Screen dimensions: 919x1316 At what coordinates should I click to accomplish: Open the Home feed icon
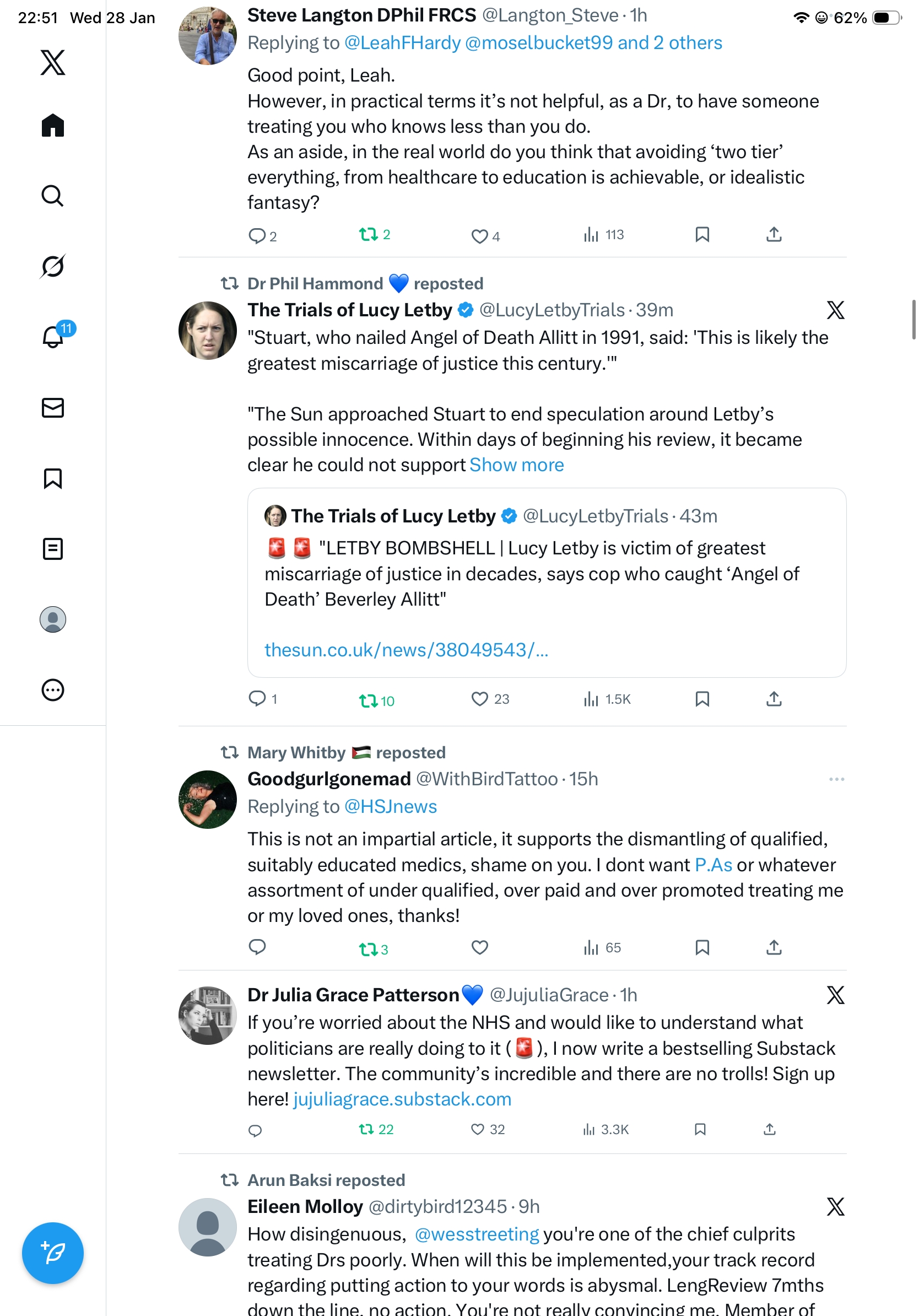53,125
